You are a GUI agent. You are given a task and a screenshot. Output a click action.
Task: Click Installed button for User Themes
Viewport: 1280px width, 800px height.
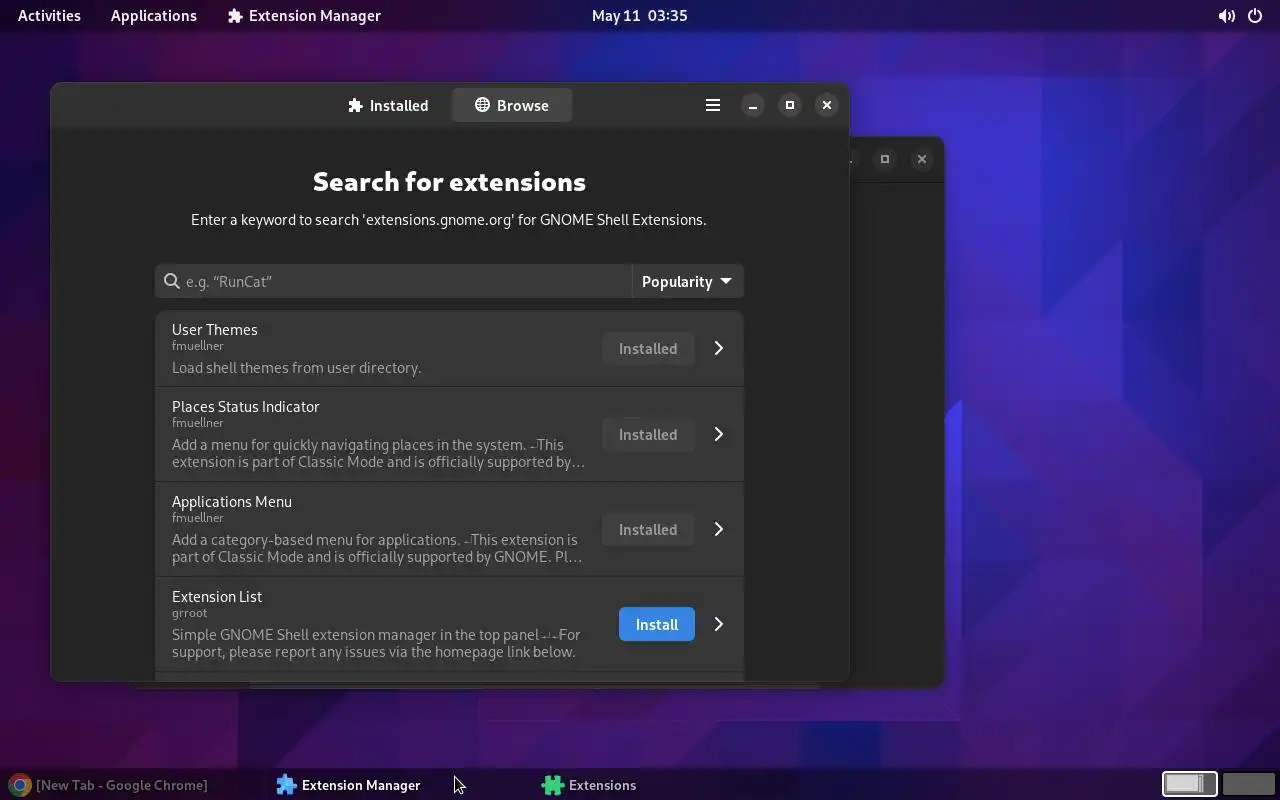(648, 348)
